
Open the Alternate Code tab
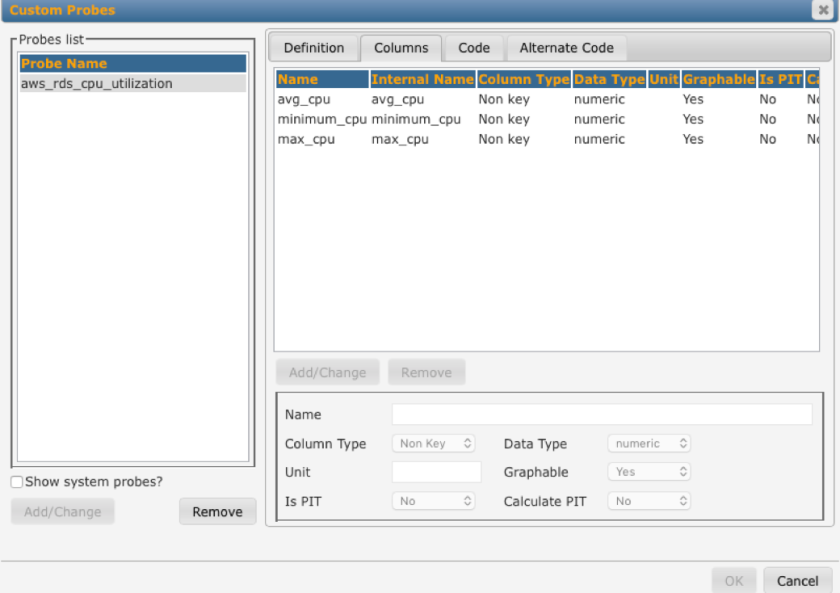[x=566, y=48]
